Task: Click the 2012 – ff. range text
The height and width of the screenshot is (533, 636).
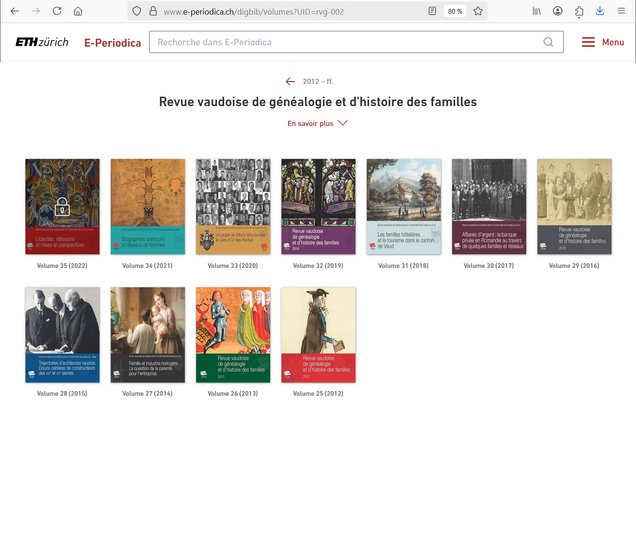Action: coord(318,82)
